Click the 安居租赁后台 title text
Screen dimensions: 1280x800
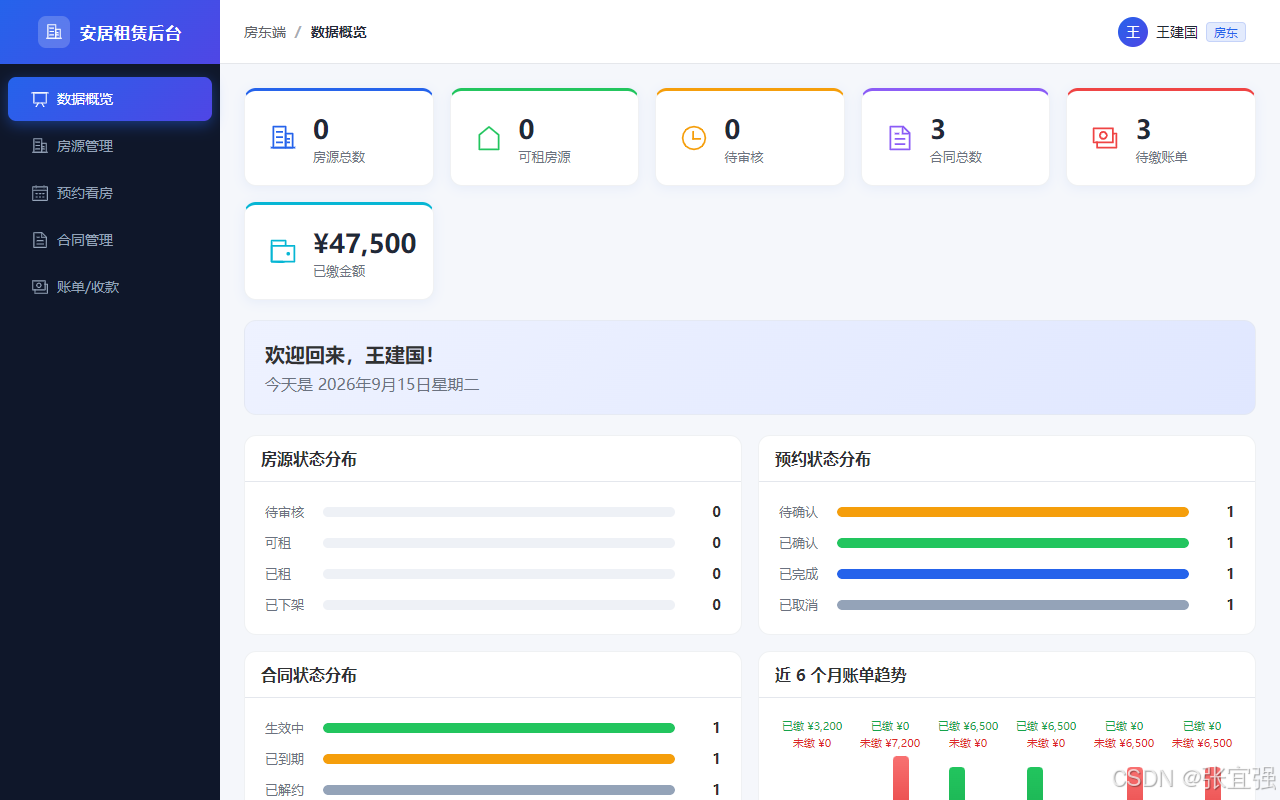click(x=131, y=33)
